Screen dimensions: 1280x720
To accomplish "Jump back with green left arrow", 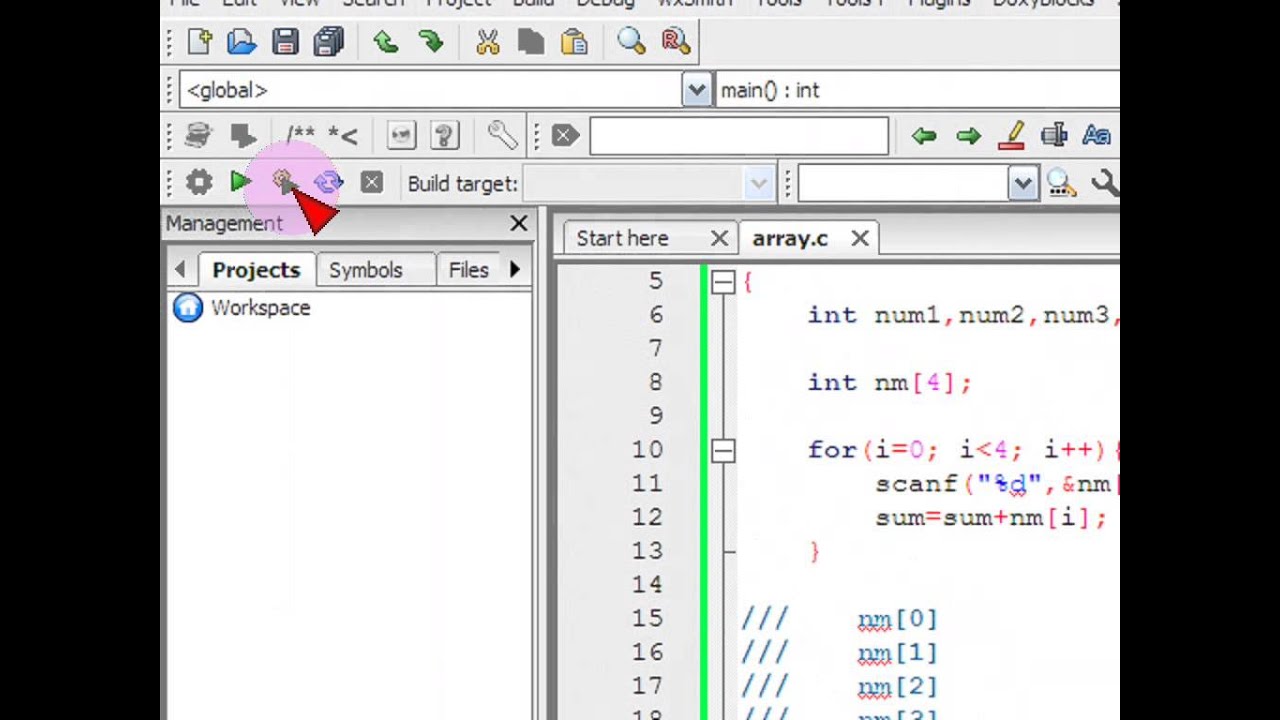I will point(924,135).
